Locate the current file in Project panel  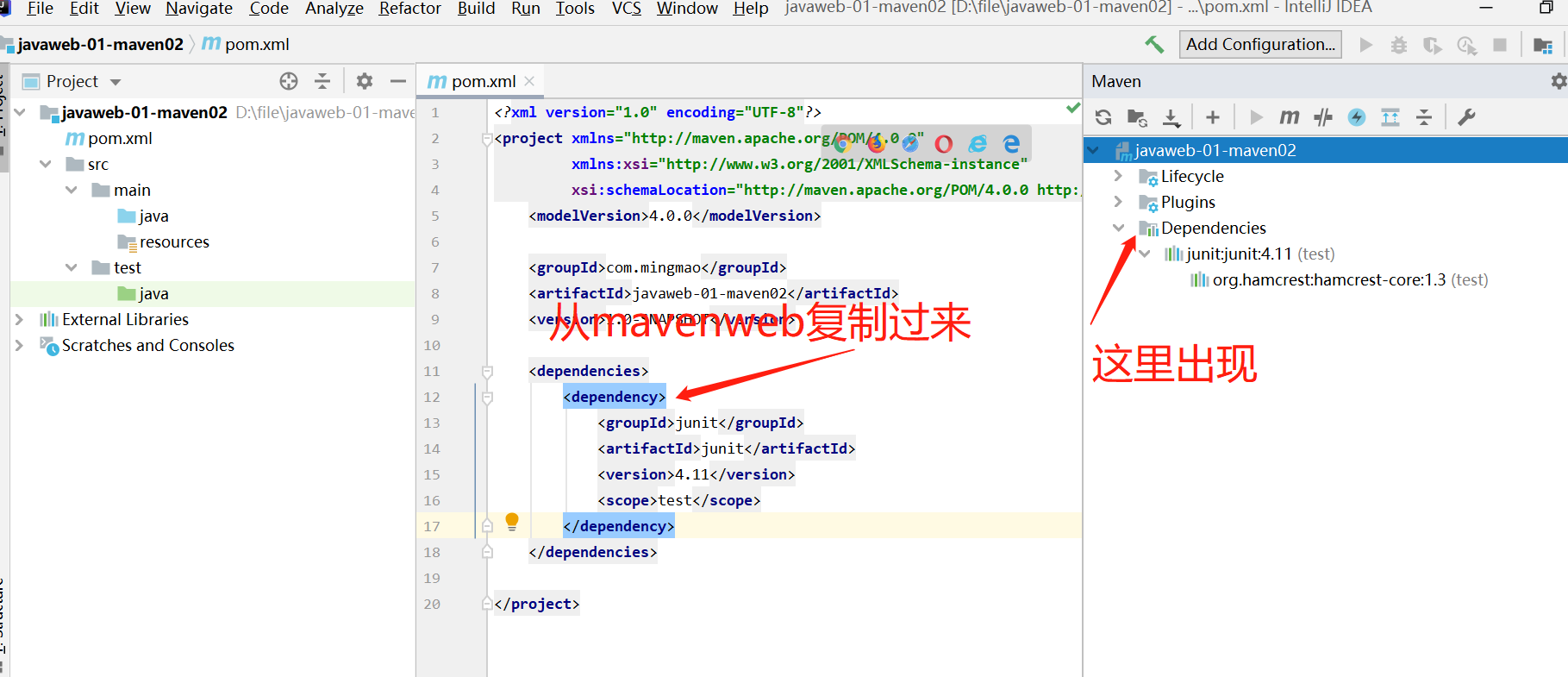[289, 81]
